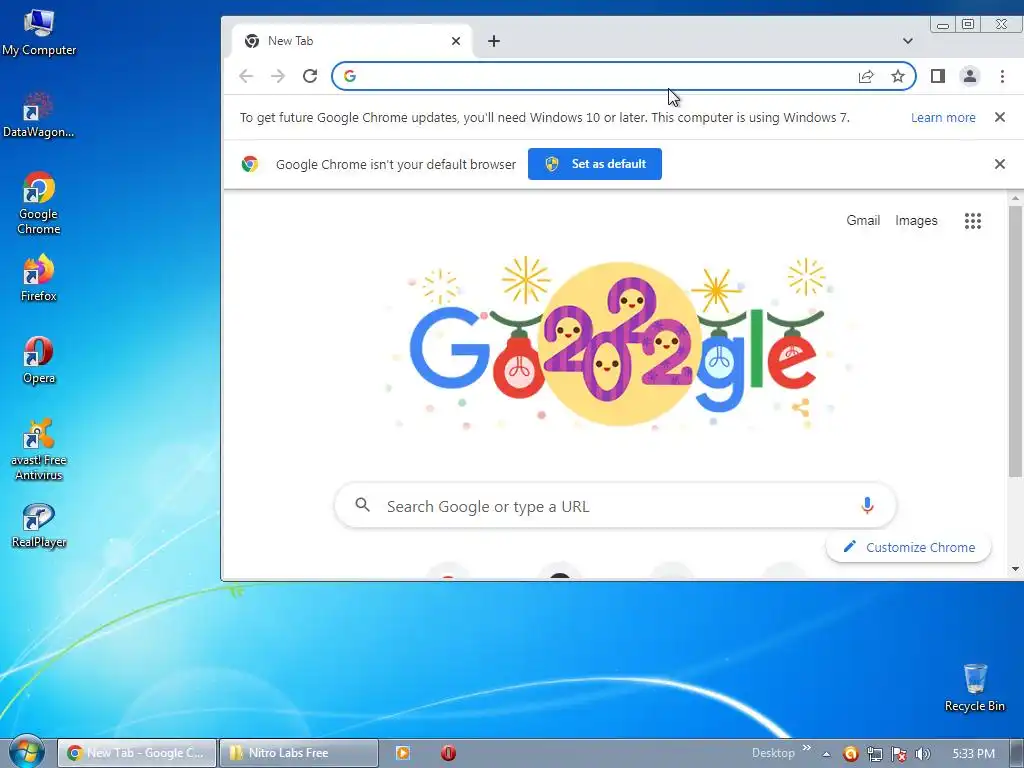Click the page vertical scrollbar thumb
The width and height of the screenshot is (1024, 768).
coord(1015,342)
